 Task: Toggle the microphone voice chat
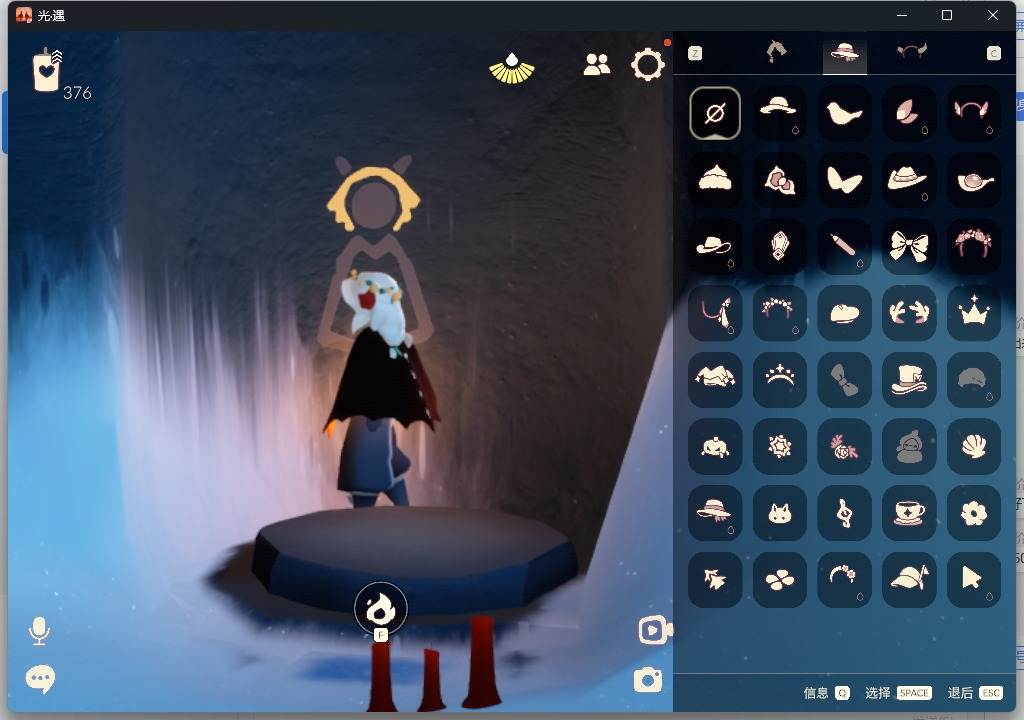click(39, 630)
